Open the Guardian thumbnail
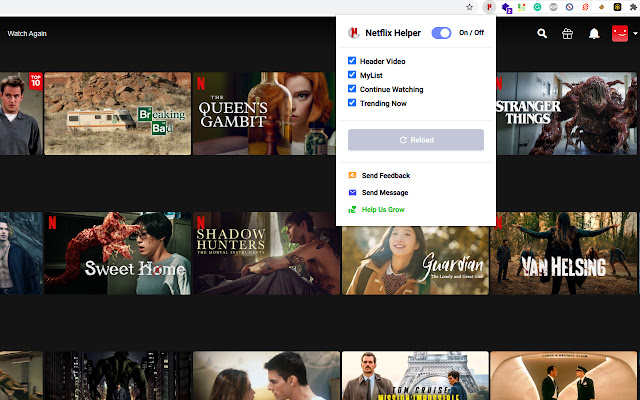The image size is (640, 400). click(415, 260)
